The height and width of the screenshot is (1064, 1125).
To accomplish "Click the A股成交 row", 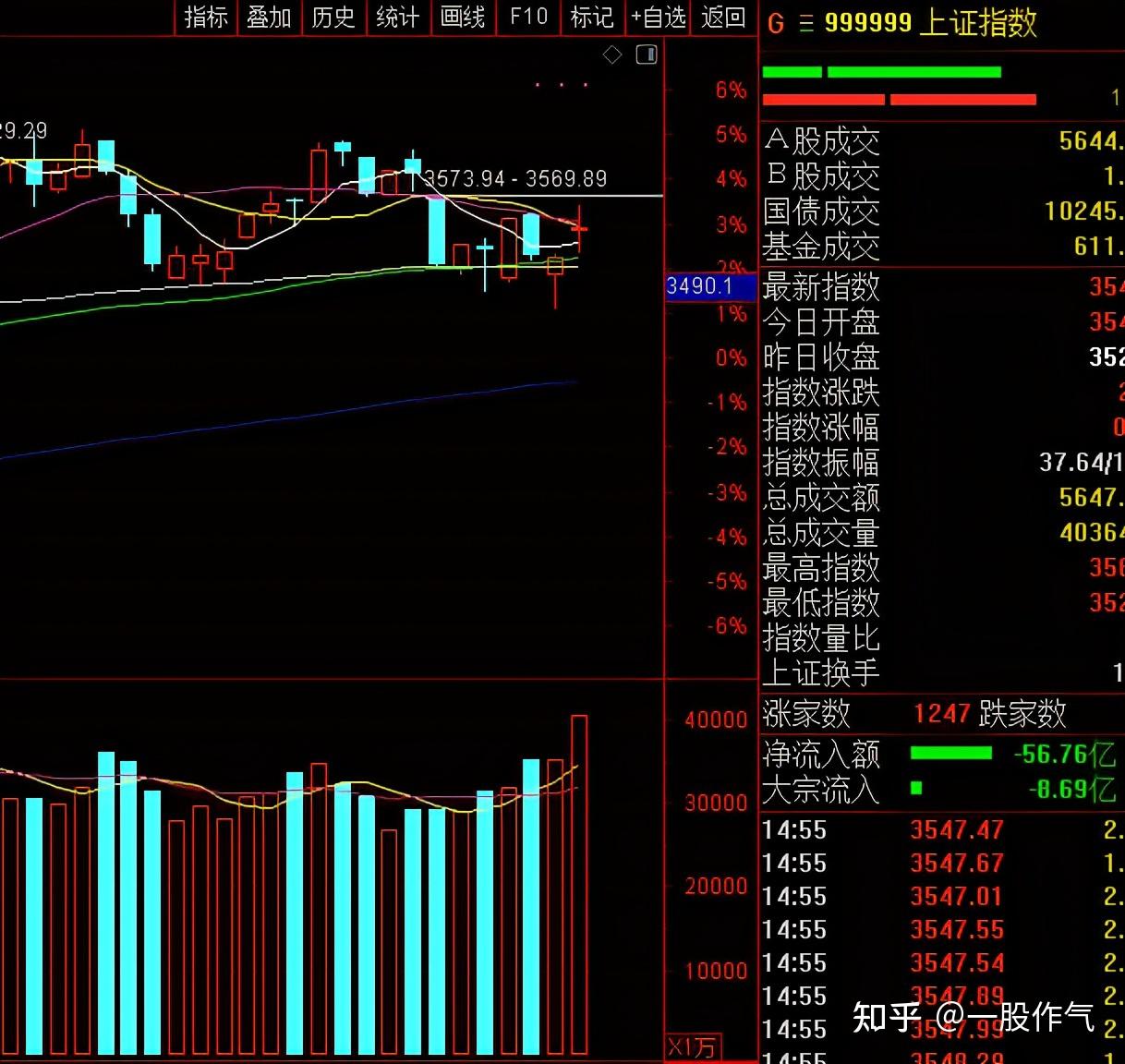I will coord(942,141).
